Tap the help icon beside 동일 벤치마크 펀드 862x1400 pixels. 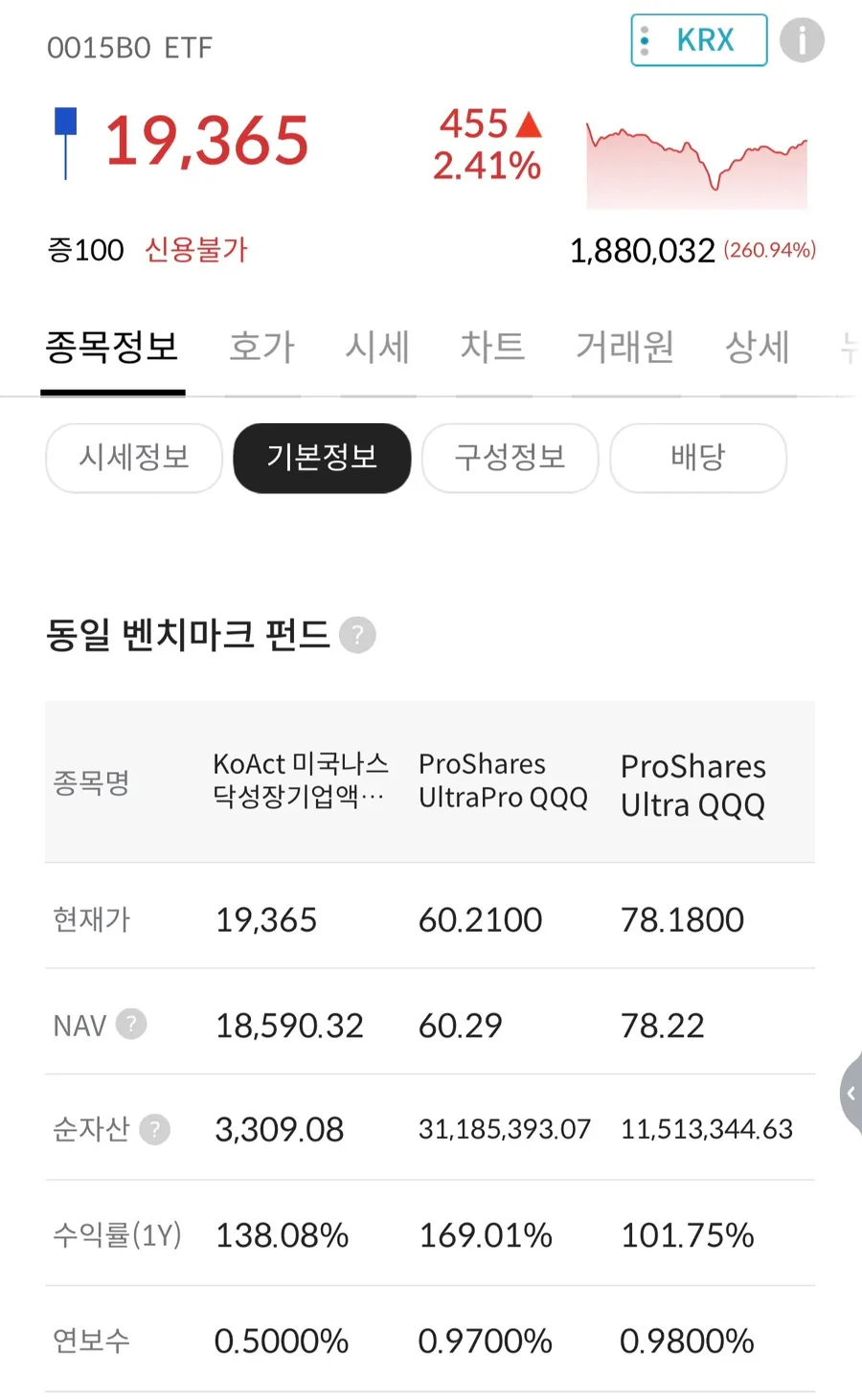357,635
